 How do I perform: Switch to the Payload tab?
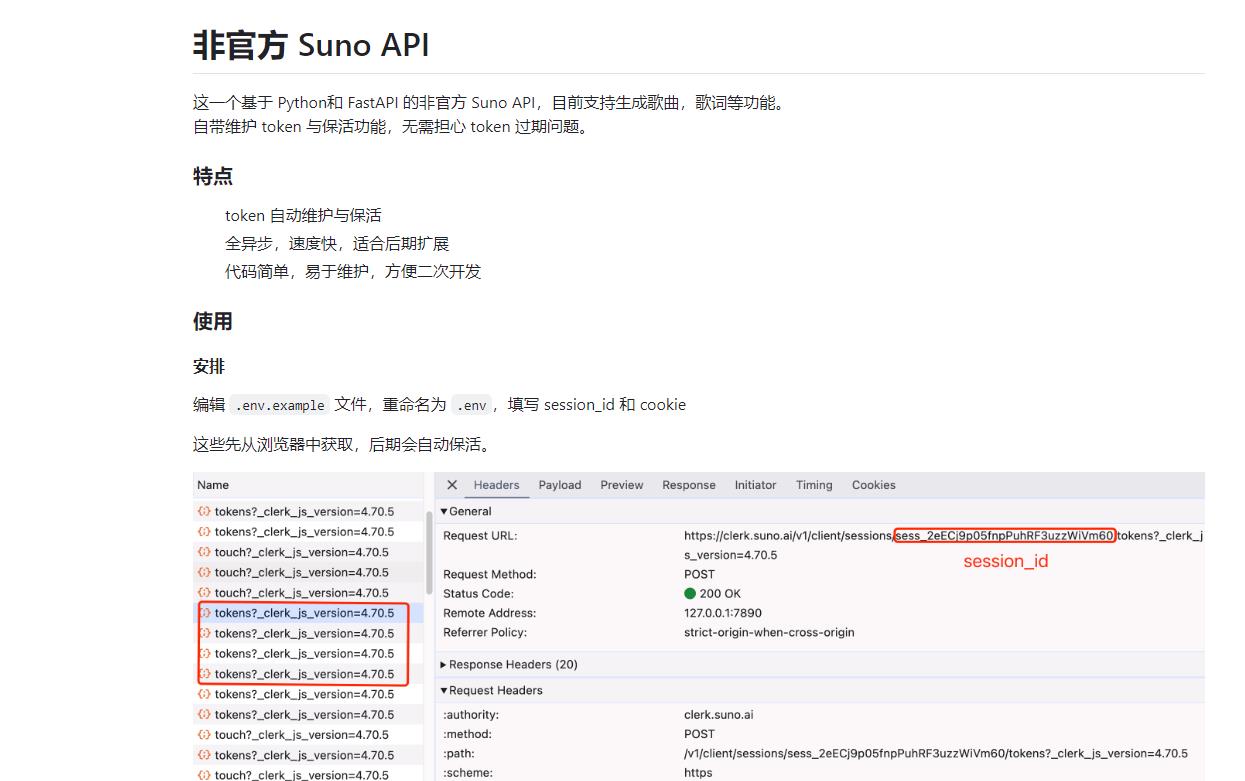pyautogui.click(x=560, y=485)
